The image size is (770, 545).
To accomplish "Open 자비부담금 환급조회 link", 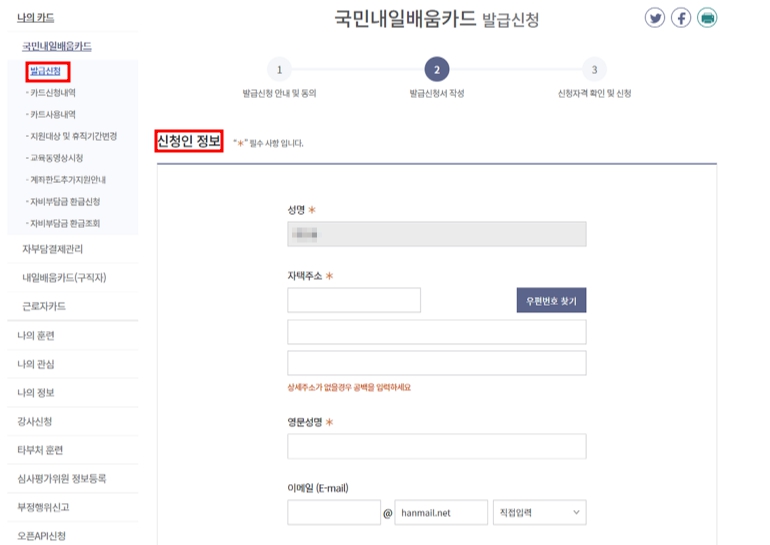I will tap(63, 223).
